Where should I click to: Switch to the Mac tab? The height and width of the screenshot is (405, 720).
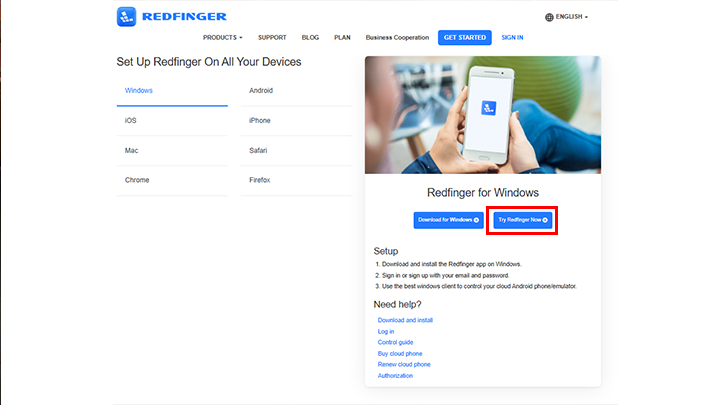point(172,151)
